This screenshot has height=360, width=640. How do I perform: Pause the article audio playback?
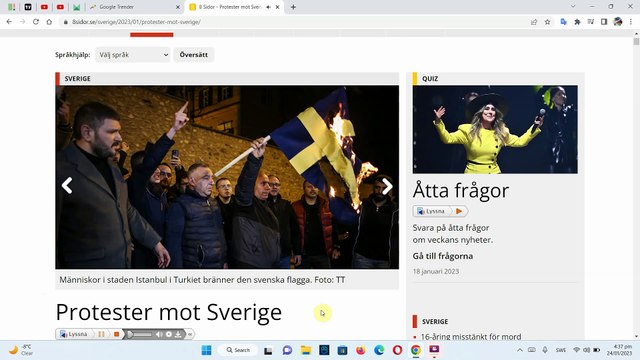point(102,334)
